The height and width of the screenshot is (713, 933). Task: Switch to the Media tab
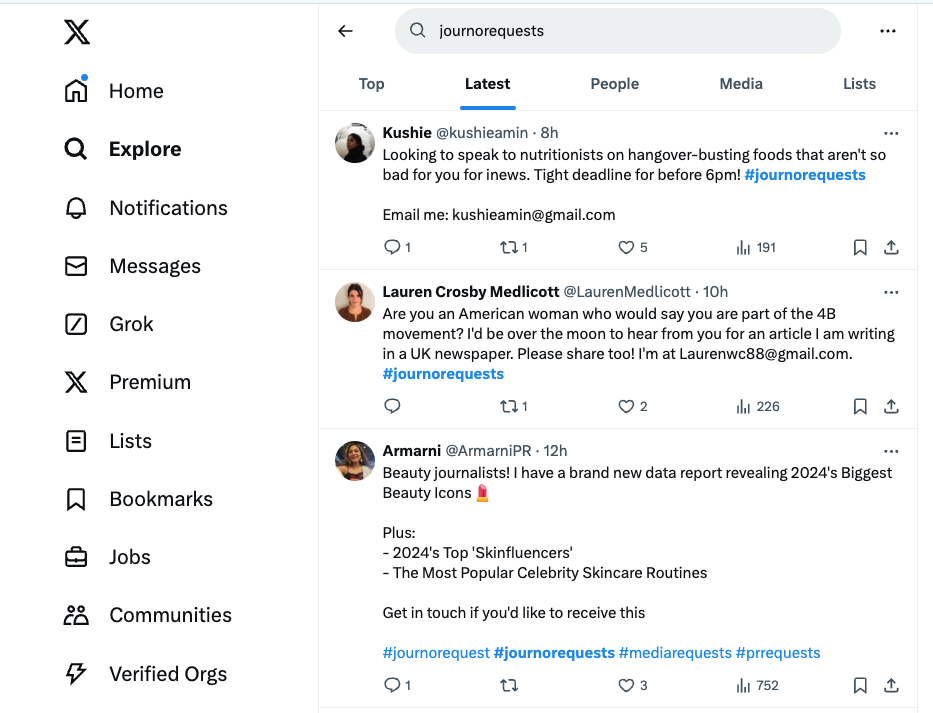(x=740, y=84)
